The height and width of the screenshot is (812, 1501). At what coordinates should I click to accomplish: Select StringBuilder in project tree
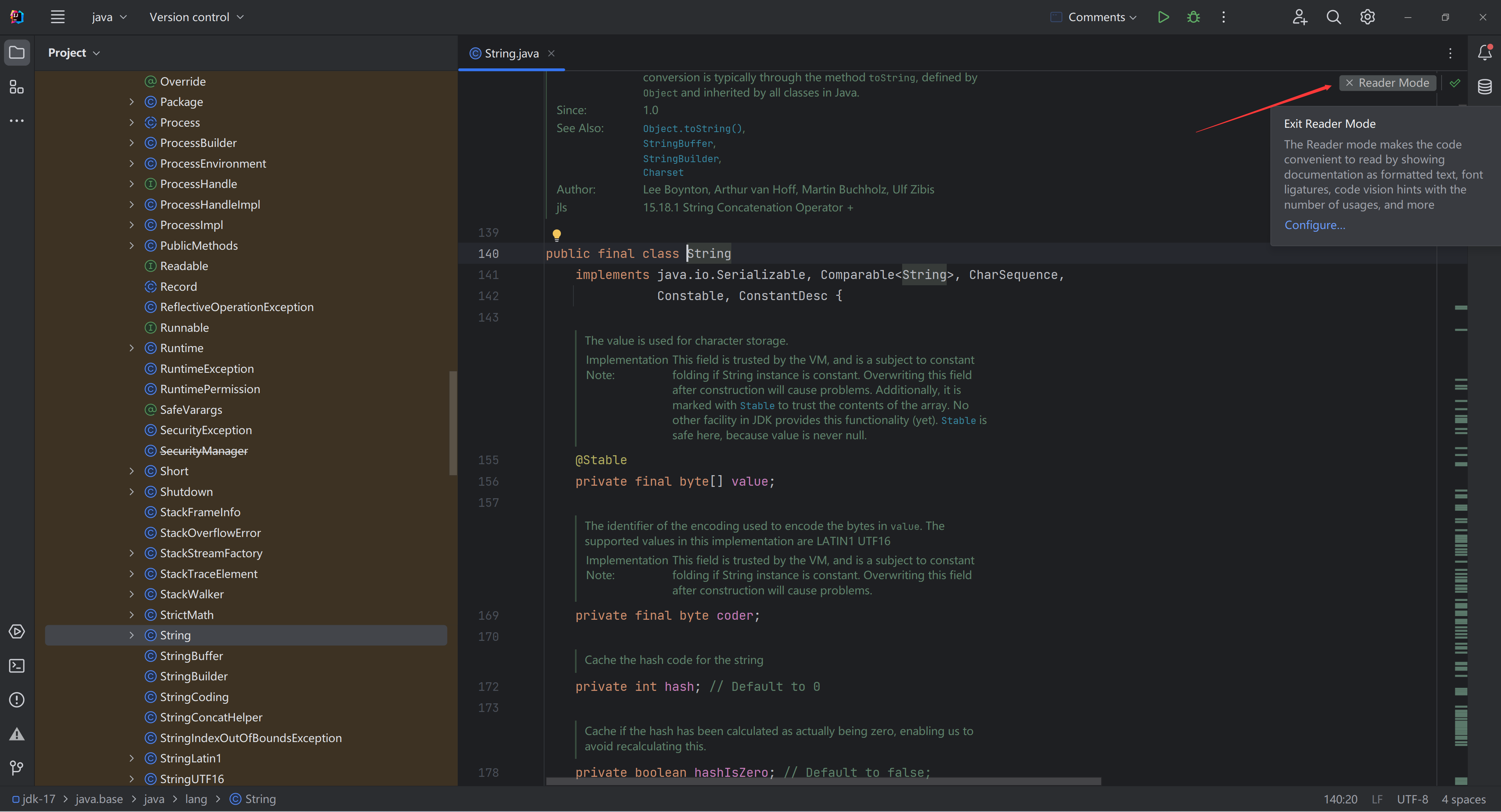[x=193, y=676]
